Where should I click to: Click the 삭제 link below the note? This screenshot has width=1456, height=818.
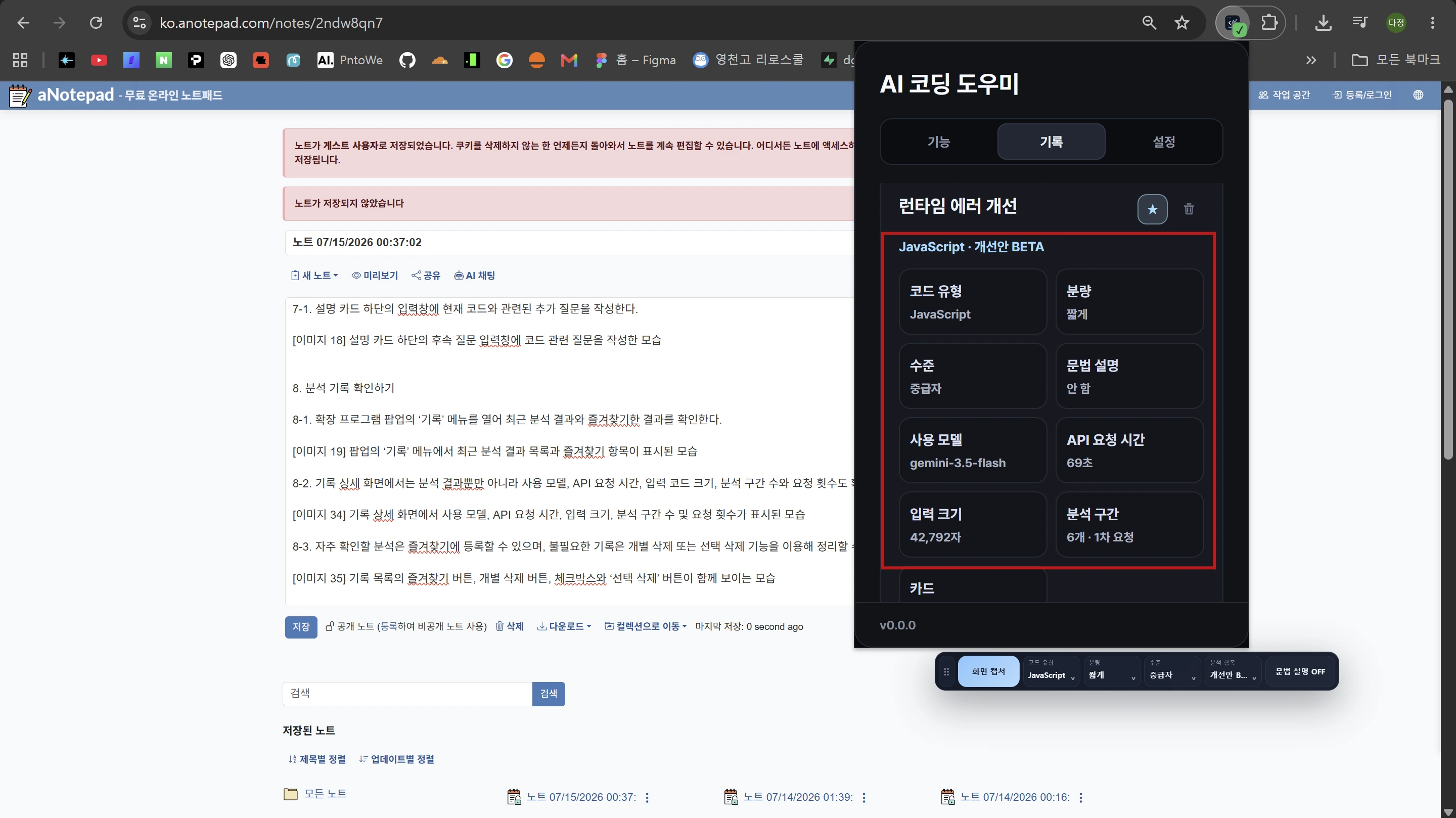(509, 626)
